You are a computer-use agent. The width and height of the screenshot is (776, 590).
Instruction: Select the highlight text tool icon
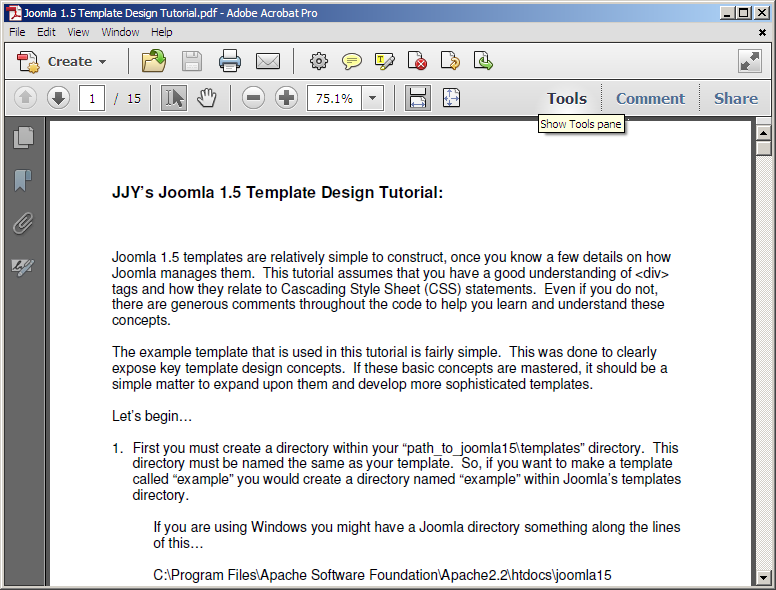click(x=385, y=61)
